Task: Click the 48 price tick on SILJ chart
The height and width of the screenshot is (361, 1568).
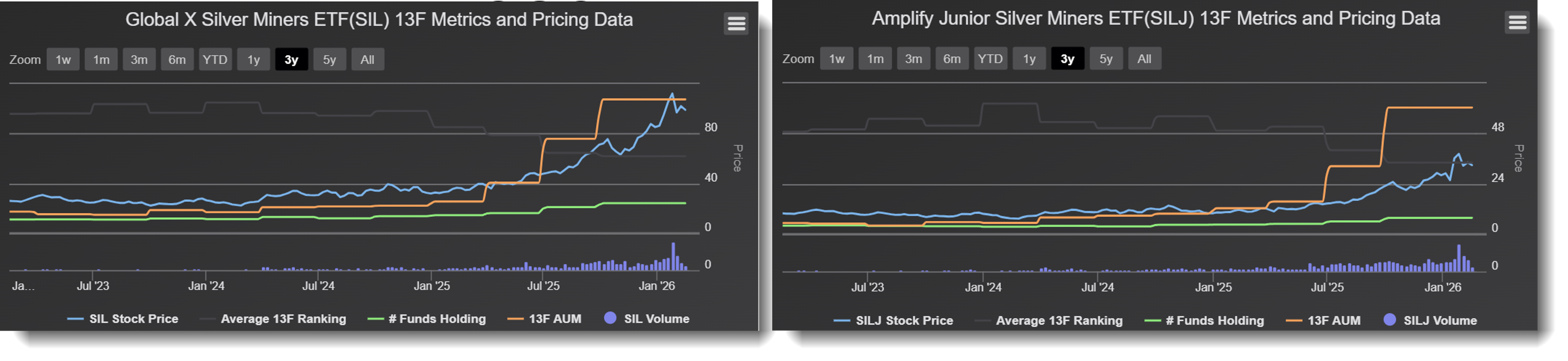Action: (1498, 128)
